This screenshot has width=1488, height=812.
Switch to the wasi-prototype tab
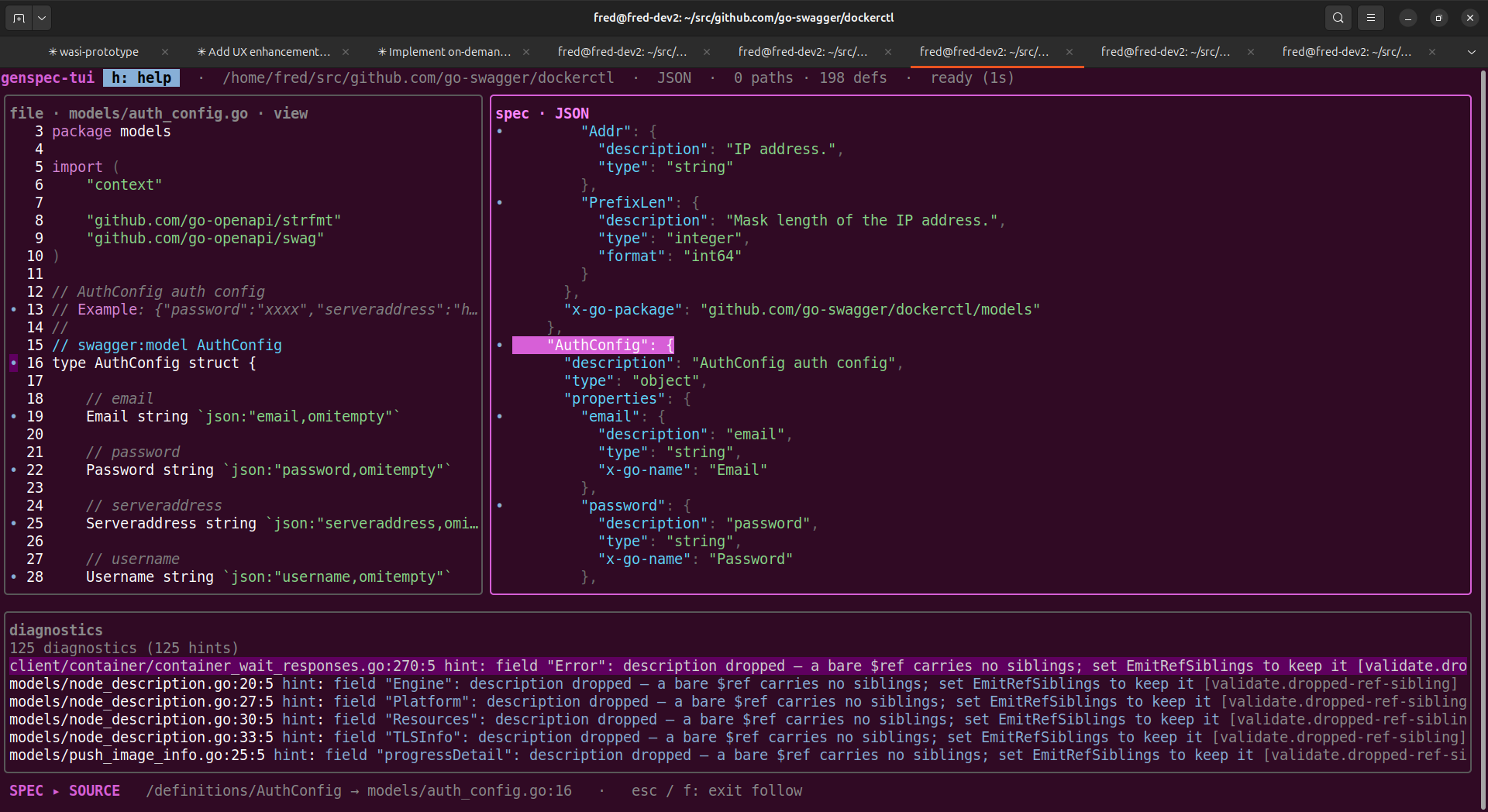click(93, 52)
